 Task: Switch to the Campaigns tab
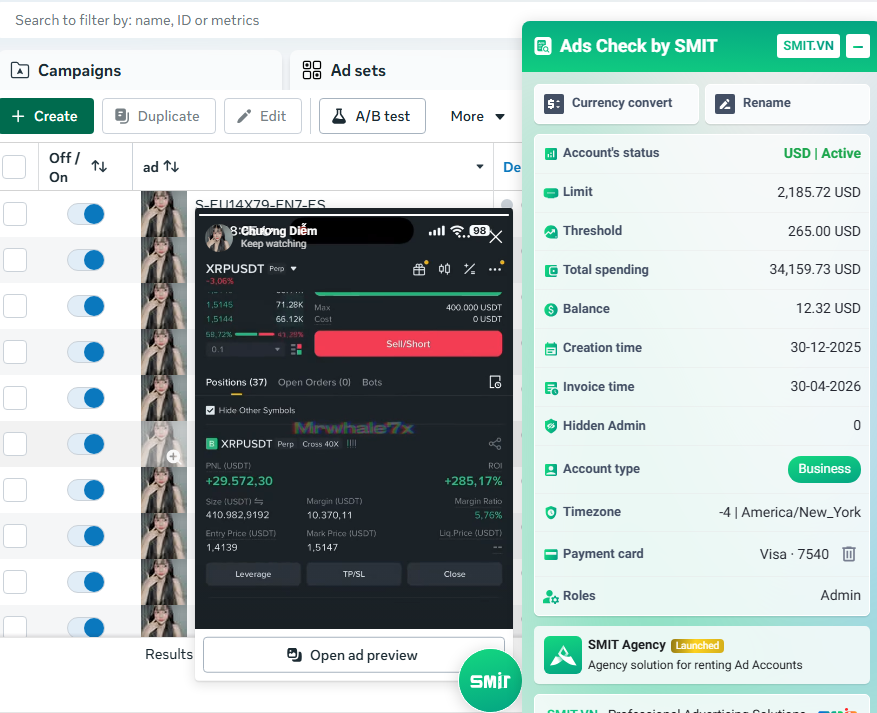pos(140,70)
